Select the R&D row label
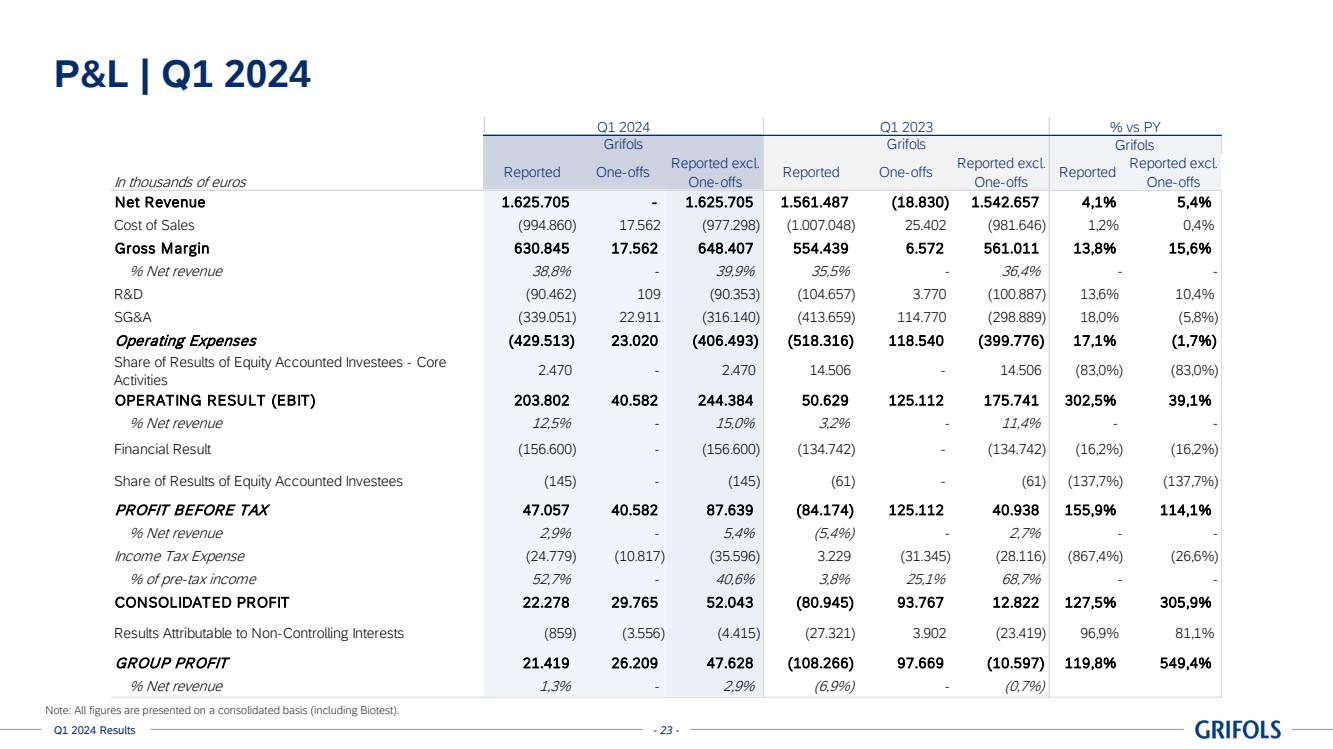Screen dimensions: 1333x749 point(130,294)
